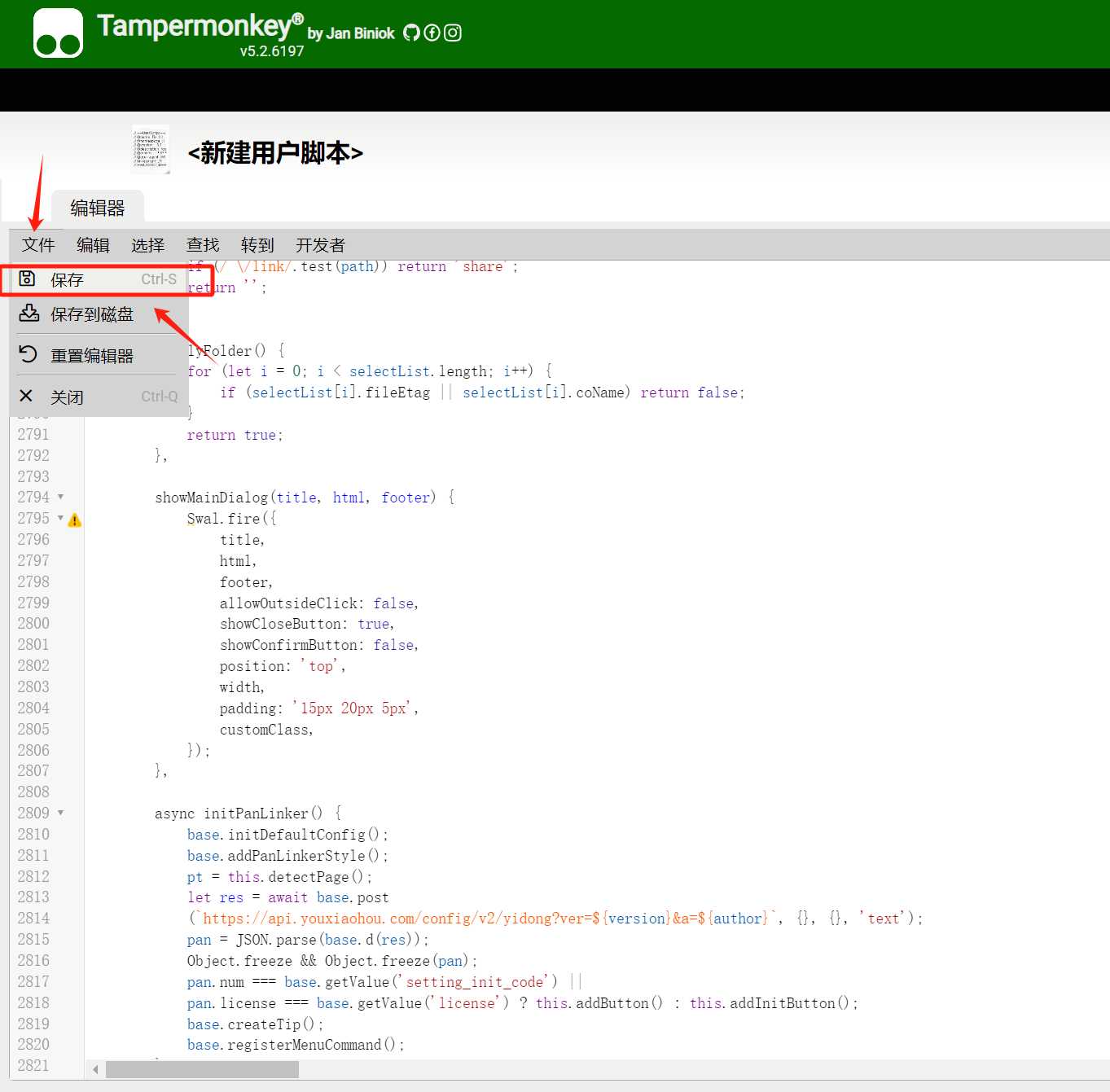The height and width of the screenshot is (1092, 1110).
Task: Open the 转到 menu
Action: (x=257, y=245)
